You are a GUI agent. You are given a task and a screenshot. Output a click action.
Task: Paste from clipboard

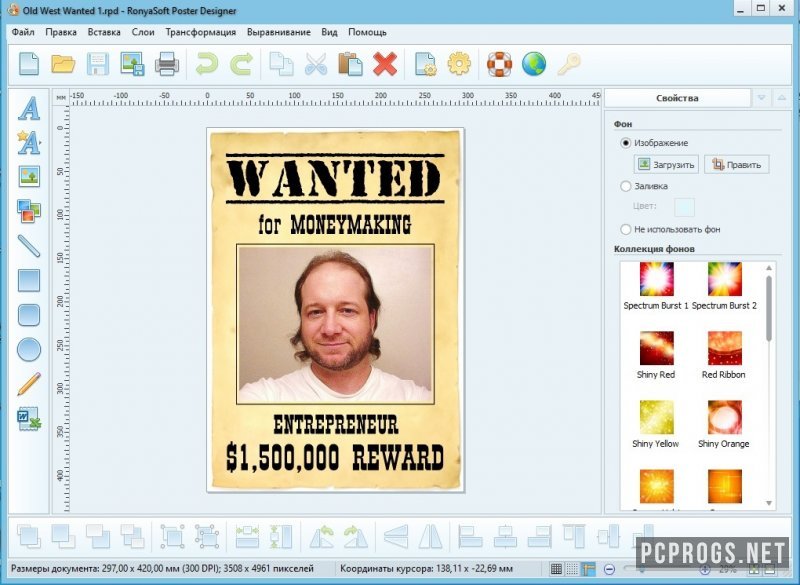tap(351, 64)
